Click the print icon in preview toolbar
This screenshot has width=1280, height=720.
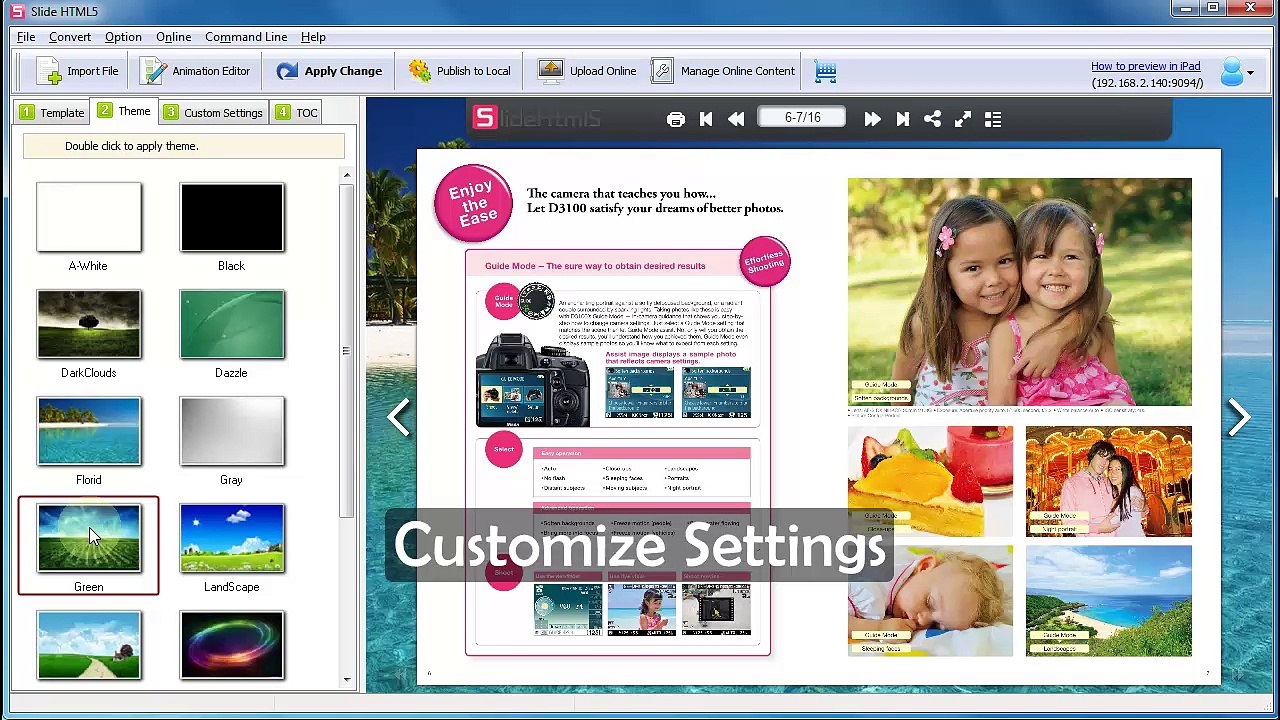point(676,119)
